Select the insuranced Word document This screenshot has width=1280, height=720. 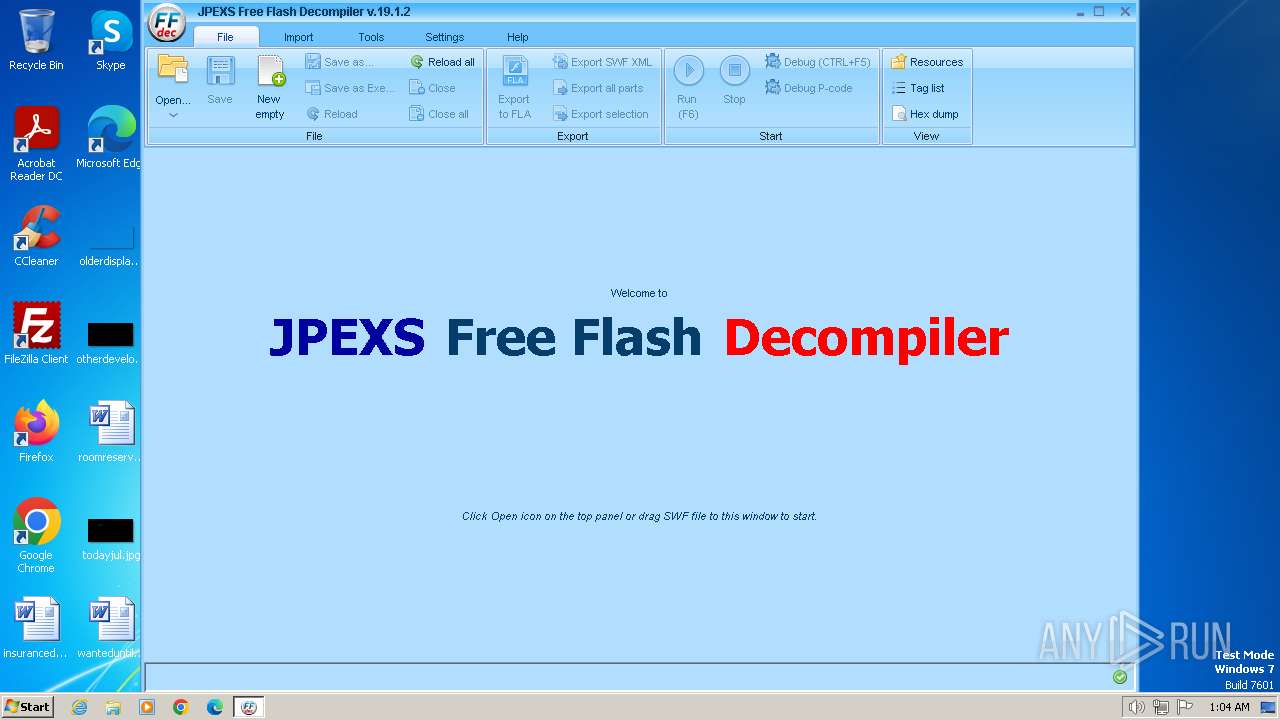[x=36, y=628]
